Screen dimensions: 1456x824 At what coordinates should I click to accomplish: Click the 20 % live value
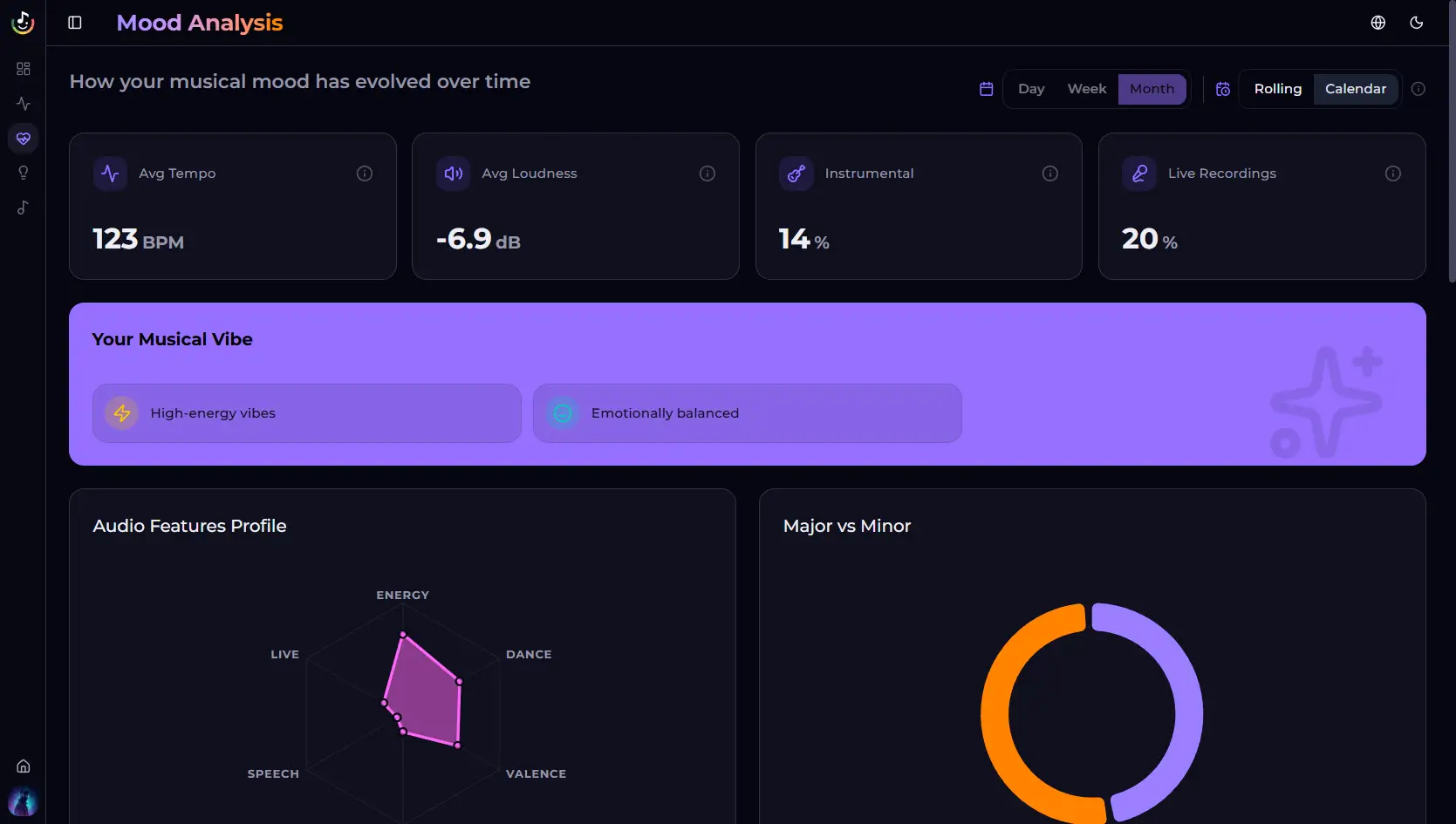pyautogui.click(x=1150, y=239)
